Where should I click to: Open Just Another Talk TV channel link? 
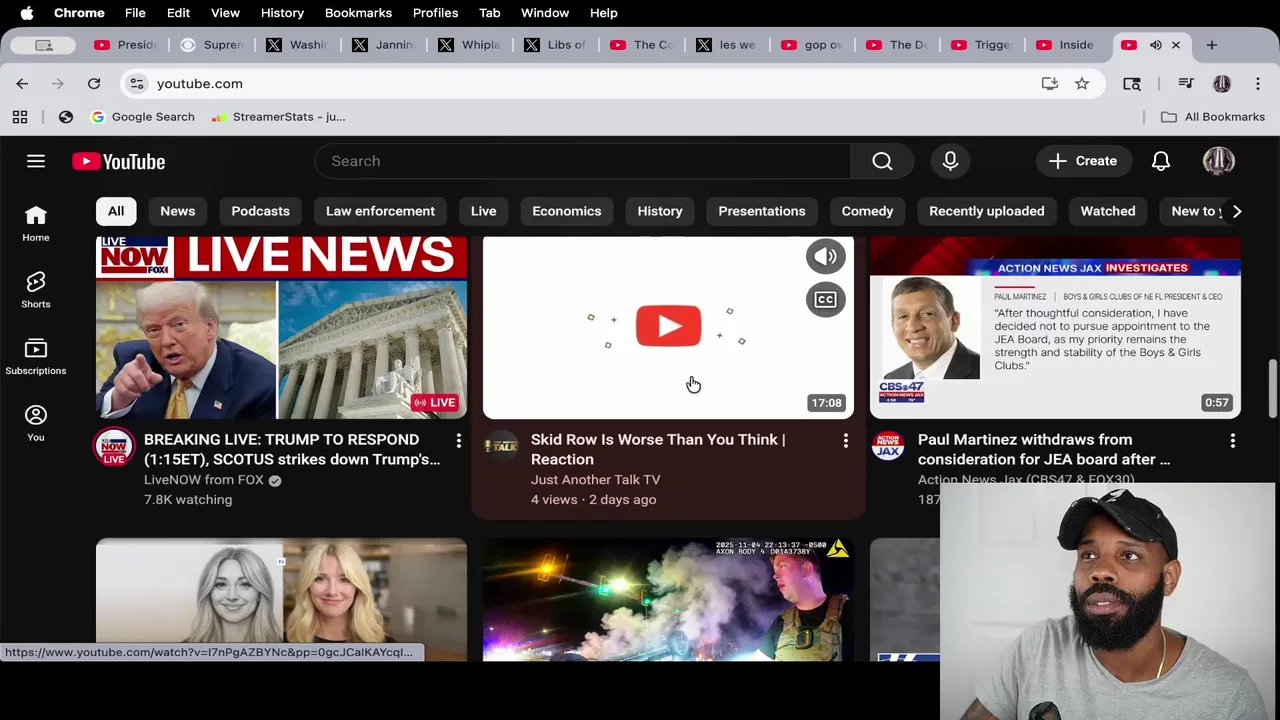(x=595, y=480)
